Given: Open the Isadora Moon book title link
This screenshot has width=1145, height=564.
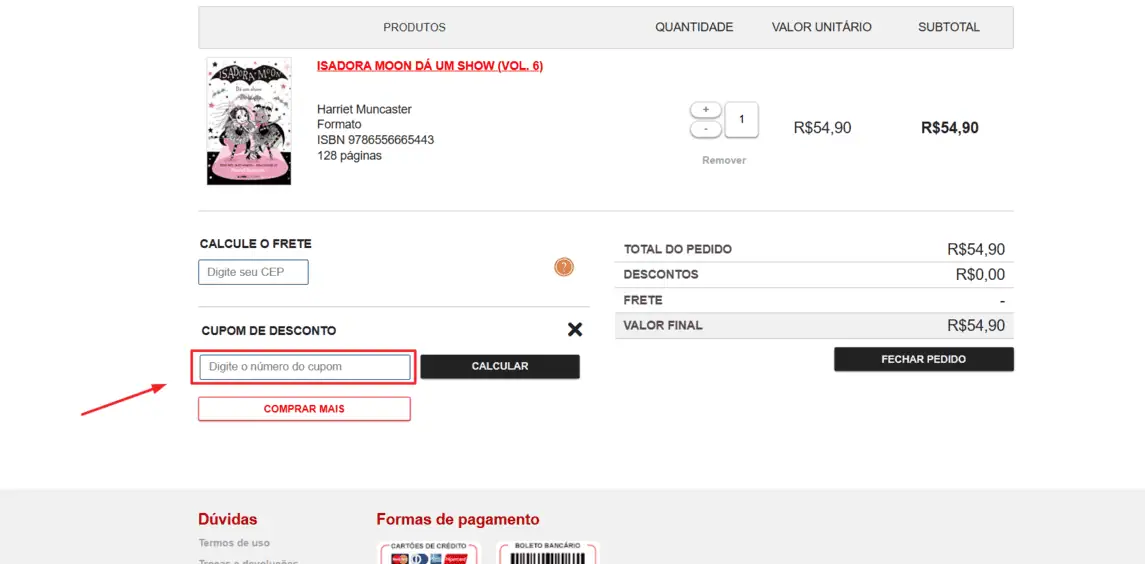Looking at the screenshot, I should click(429, 66).
